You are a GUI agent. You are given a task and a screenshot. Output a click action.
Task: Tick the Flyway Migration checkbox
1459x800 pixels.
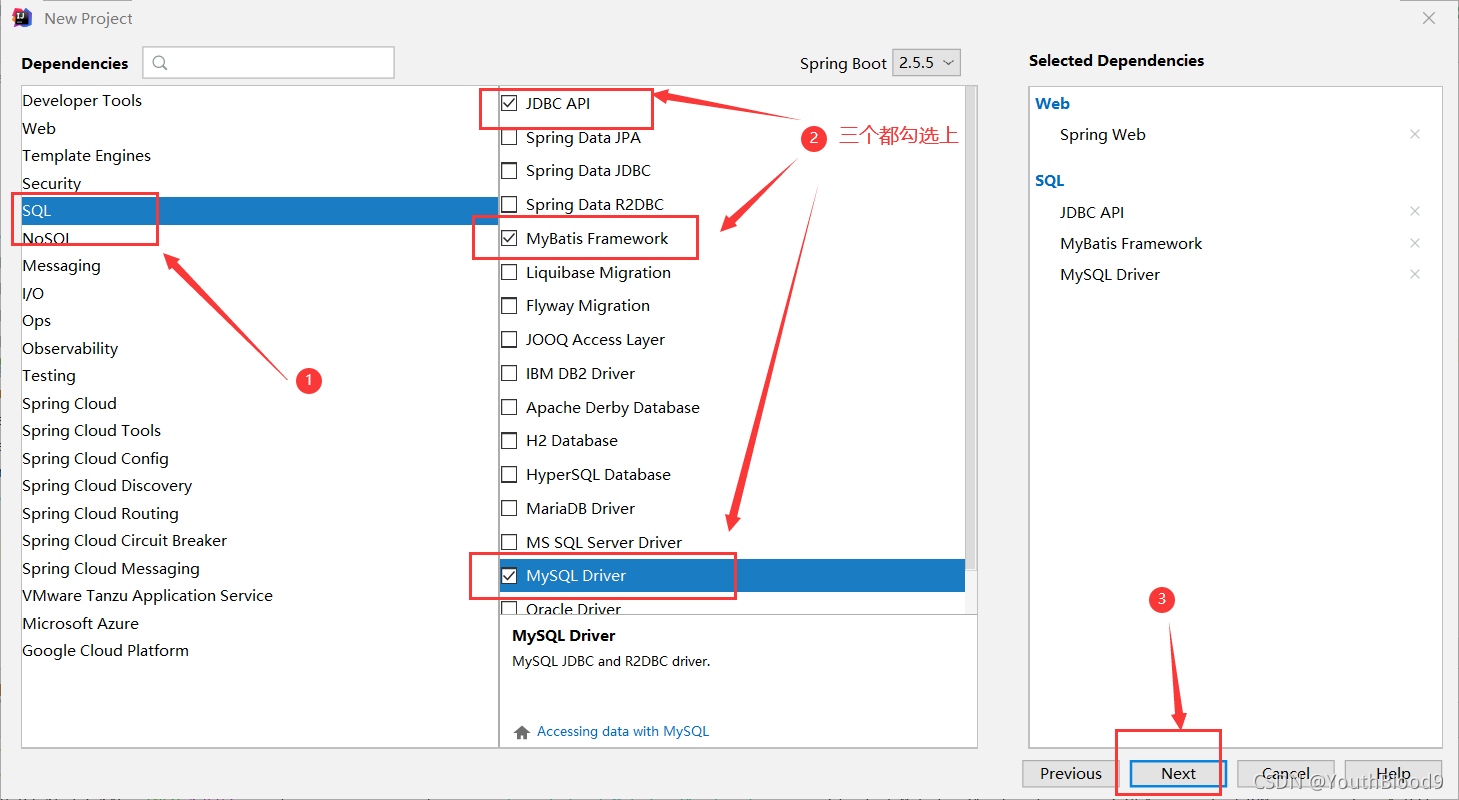pyautogui.click(x=509, y=305)
